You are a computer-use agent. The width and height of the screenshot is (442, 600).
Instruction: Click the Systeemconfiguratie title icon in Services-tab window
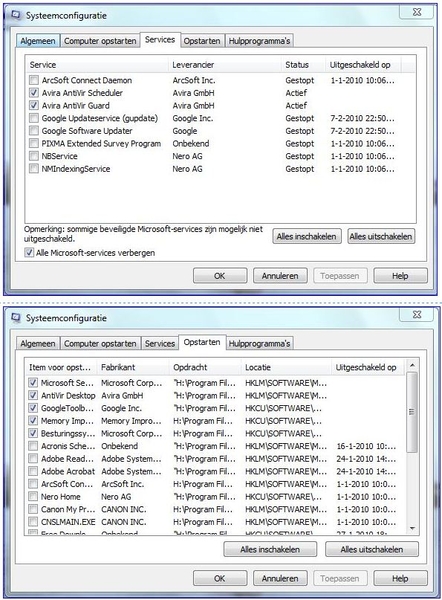(x=16, y=15)
